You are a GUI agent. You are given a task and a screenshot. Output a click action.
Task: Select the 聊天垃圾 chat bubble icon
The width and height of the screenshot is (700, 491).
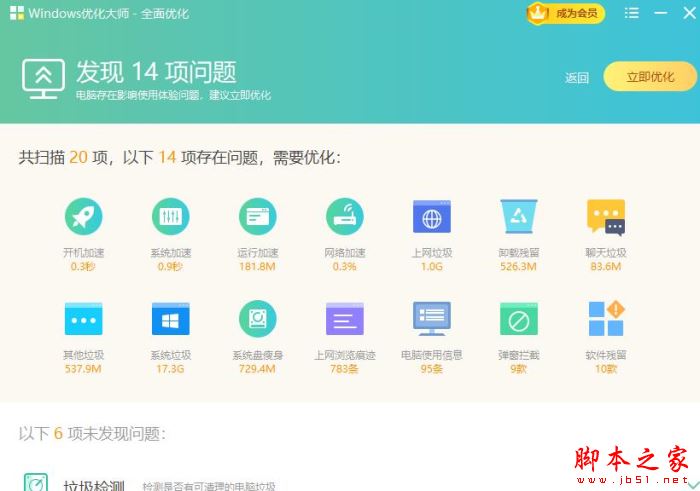[606, 217]
